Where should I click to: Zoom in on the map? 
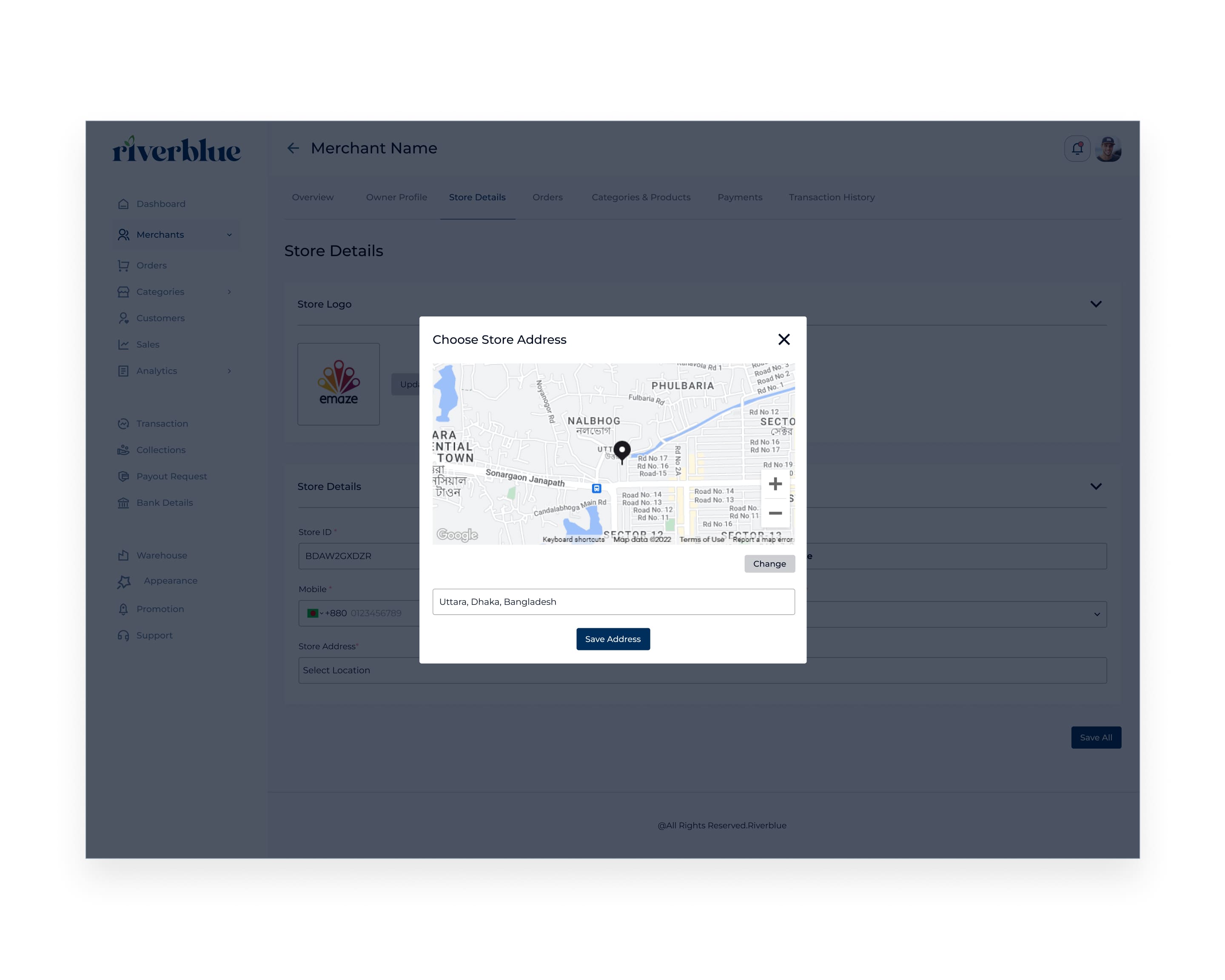[775, 484]
